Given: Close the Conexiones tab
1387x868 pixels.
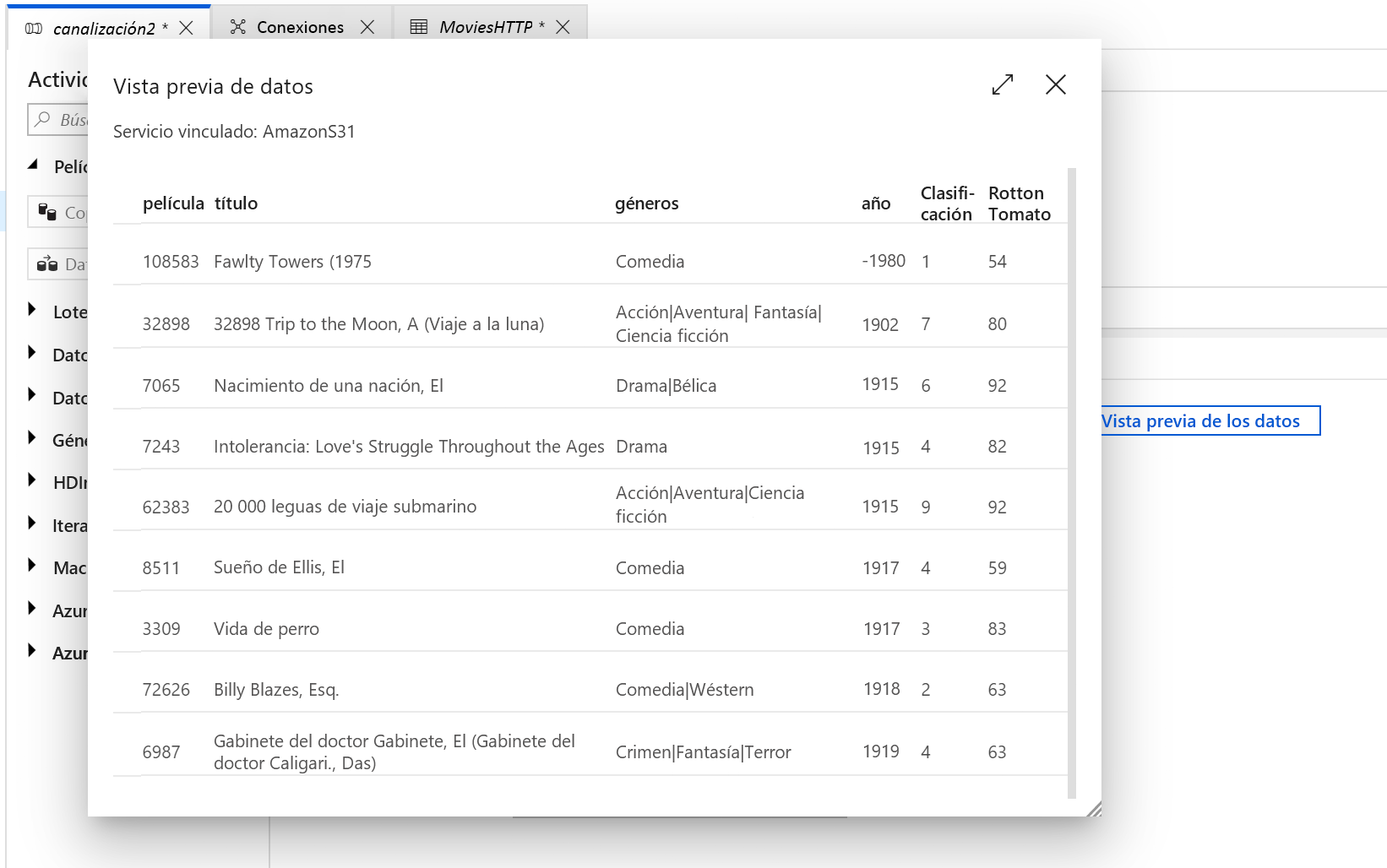Looking at the screenshot, I should [367, 27].
